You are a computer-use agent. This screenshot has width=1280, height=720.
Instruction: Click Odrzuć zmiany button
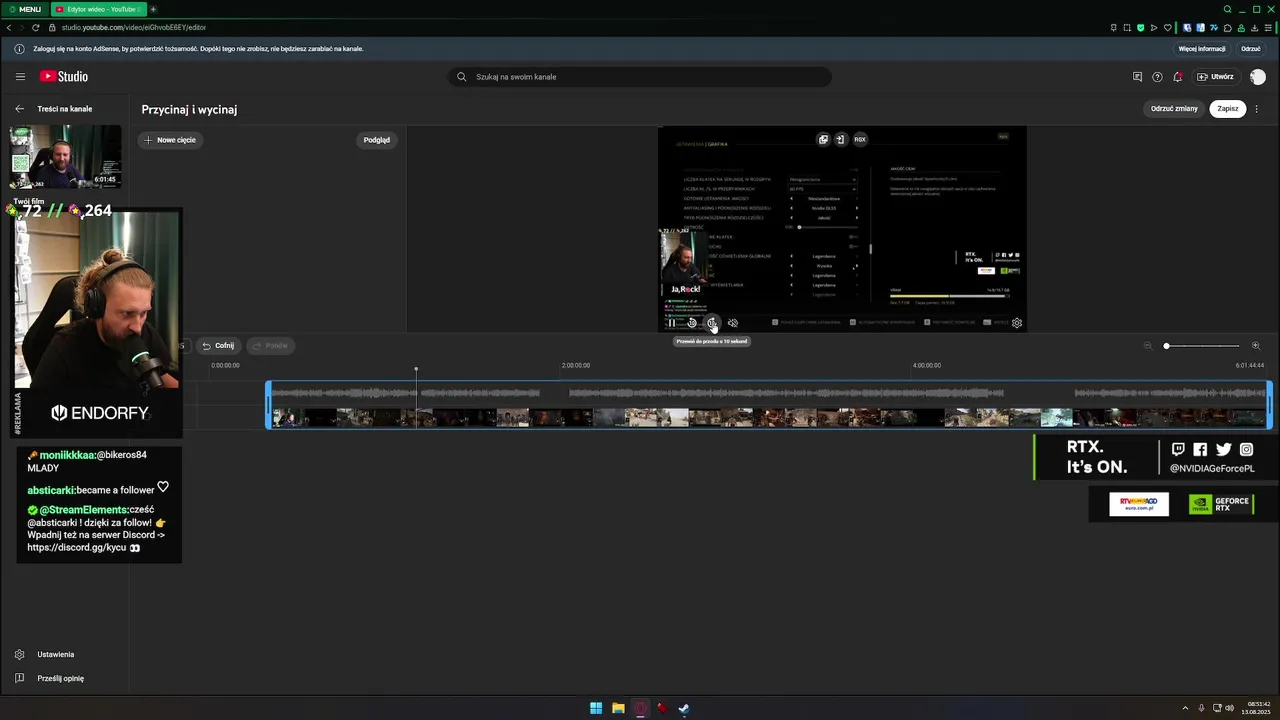point(1174,109)
